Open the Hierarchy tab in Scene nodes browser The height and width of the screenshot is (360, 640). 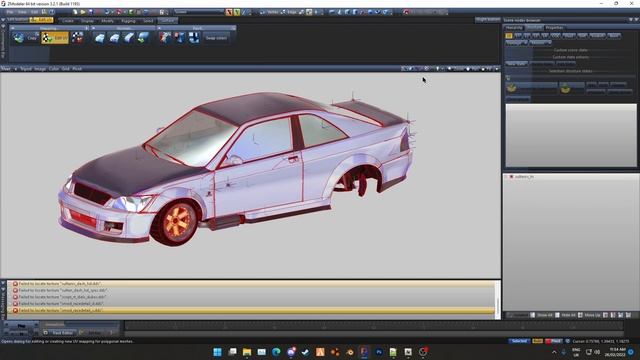[x=514, y=28]
